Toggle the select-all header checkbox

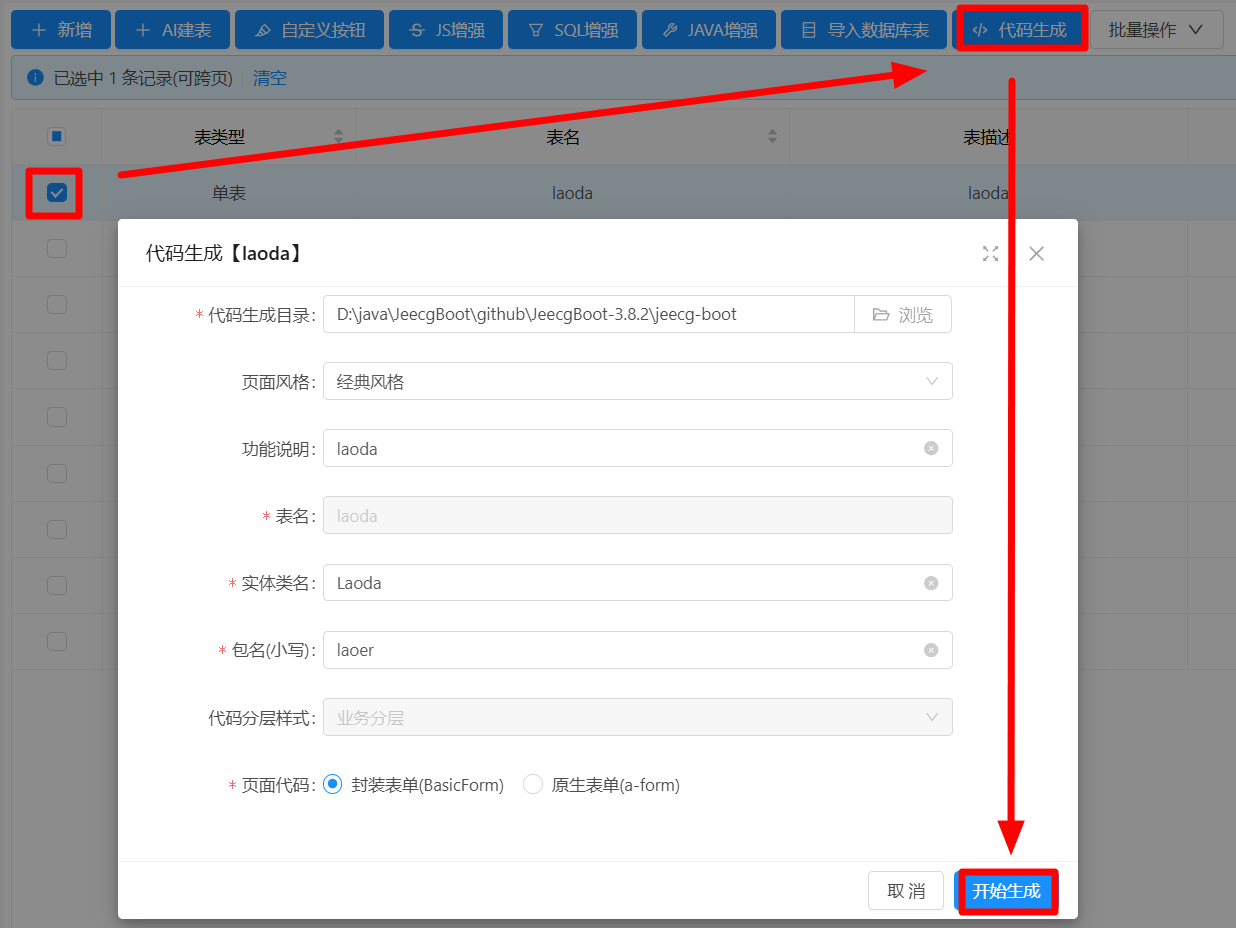point(57,136)
